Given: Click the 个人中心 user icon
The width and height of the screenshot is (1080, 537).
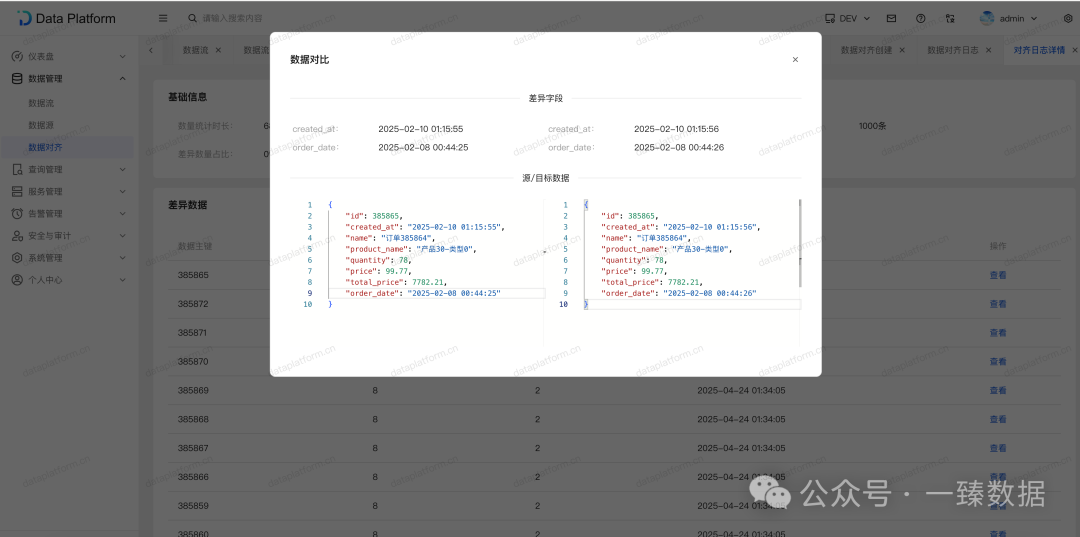Looking at the screenshot, I should [x=17, y=280].
